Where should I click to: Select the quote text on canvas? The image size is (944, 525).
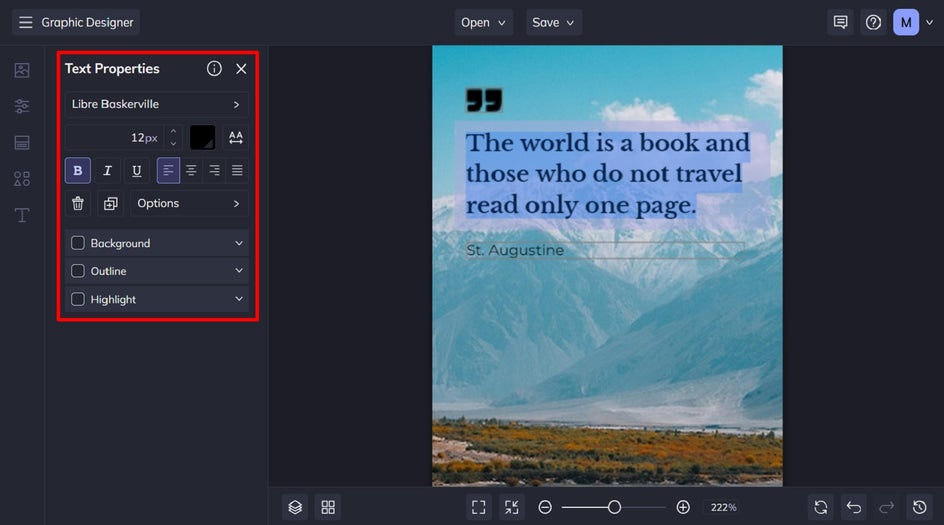click(x=608, y=174)
